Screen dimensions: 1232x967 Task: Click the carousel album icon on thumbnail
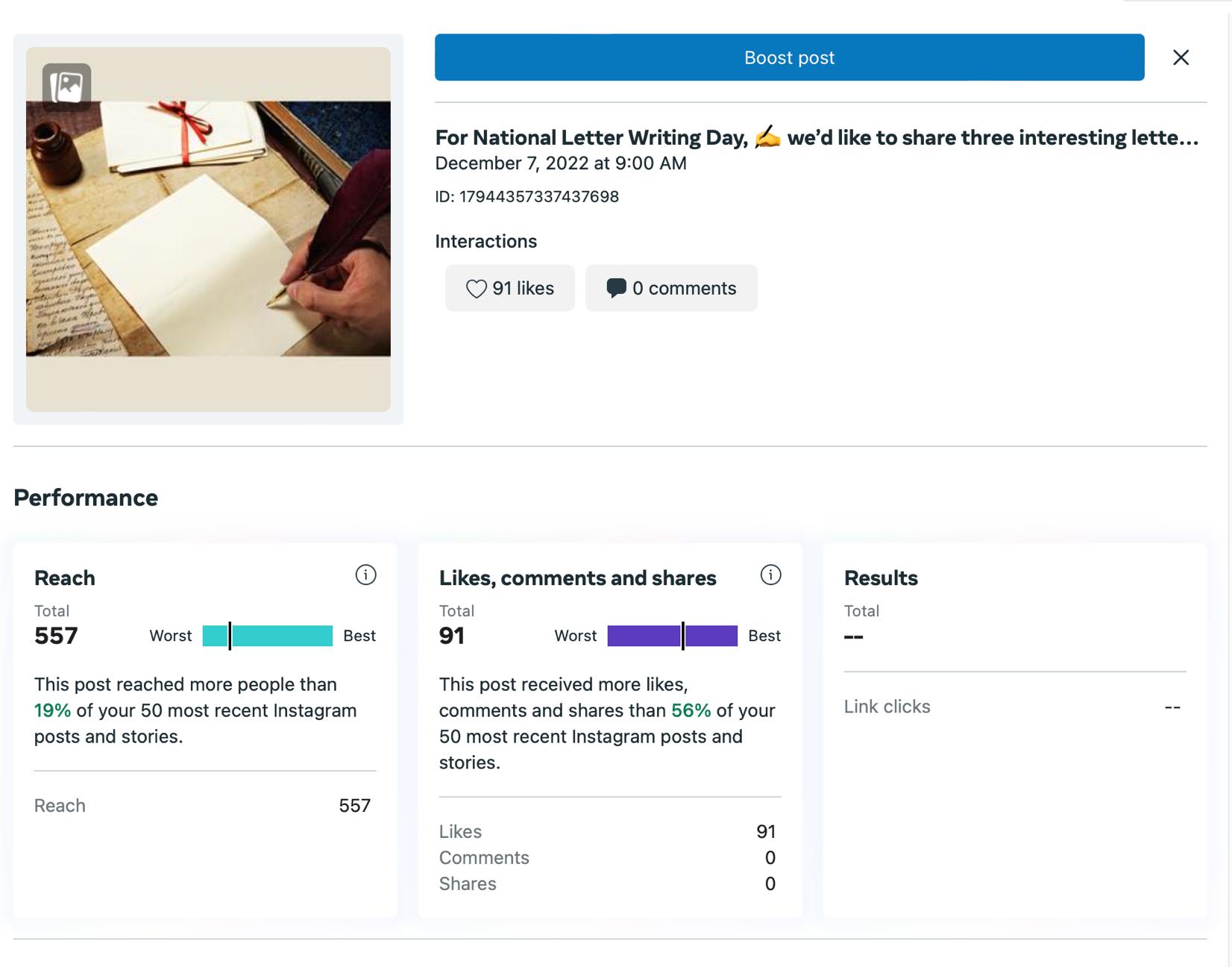pyautogui.click(x=67, y=87)
